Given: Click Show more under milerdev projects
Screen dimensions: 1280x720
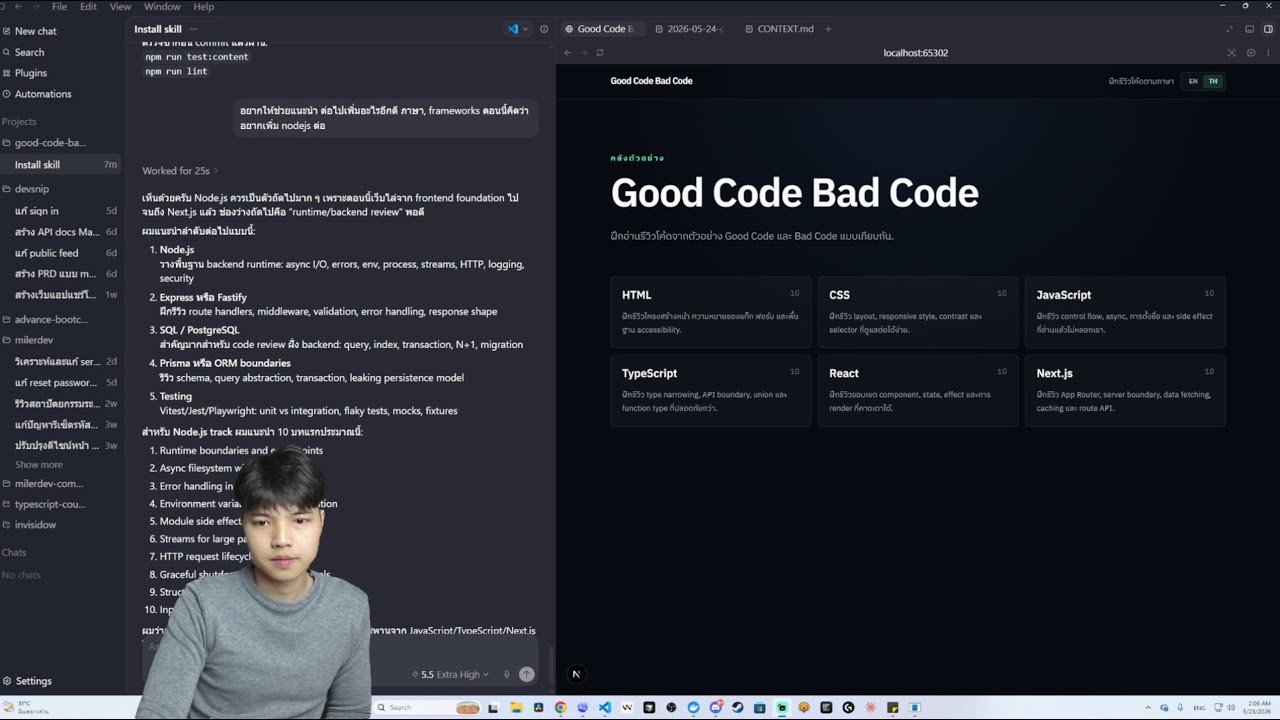Looking at the screenshot, I should [39, 465].
